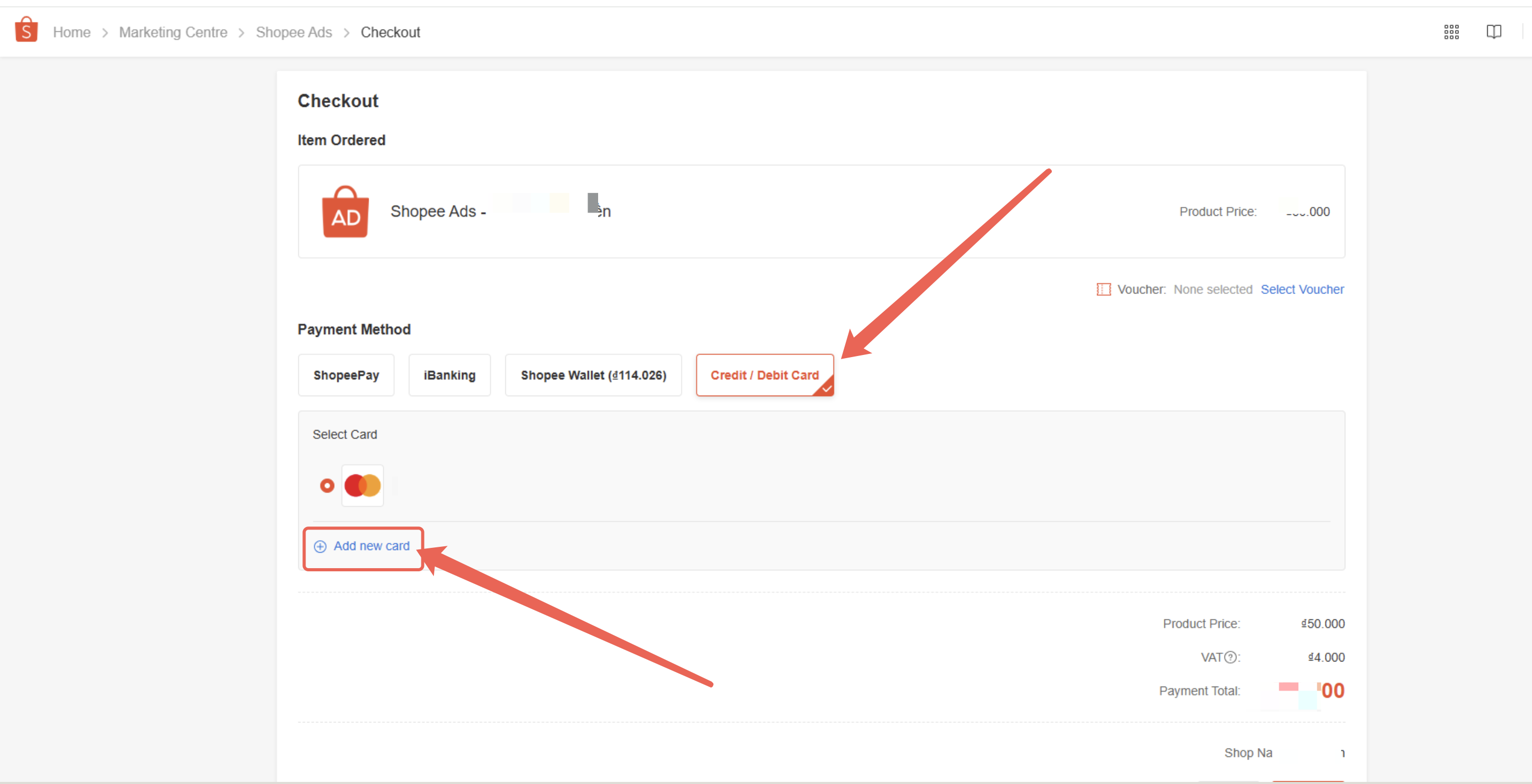Select the Mastercard card logo
Screen dimensions: 1532x784
pyautogui.click(x=362, y=486)
